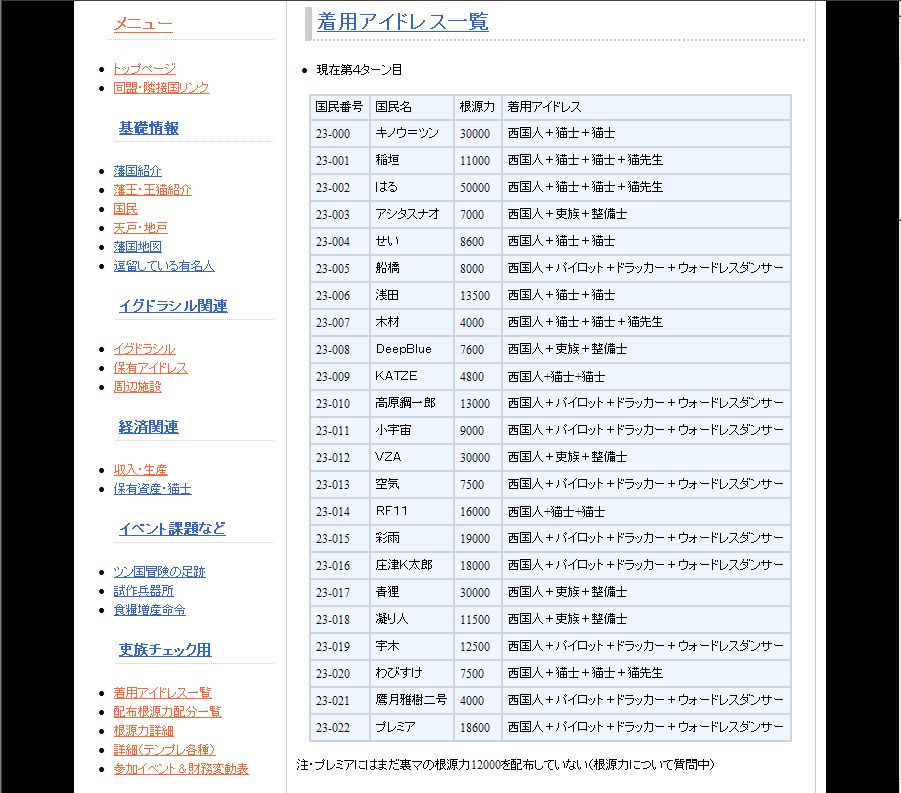Click the 食糧増産命令 link
This screenshot has width=901, height=793.
(149, 610)
